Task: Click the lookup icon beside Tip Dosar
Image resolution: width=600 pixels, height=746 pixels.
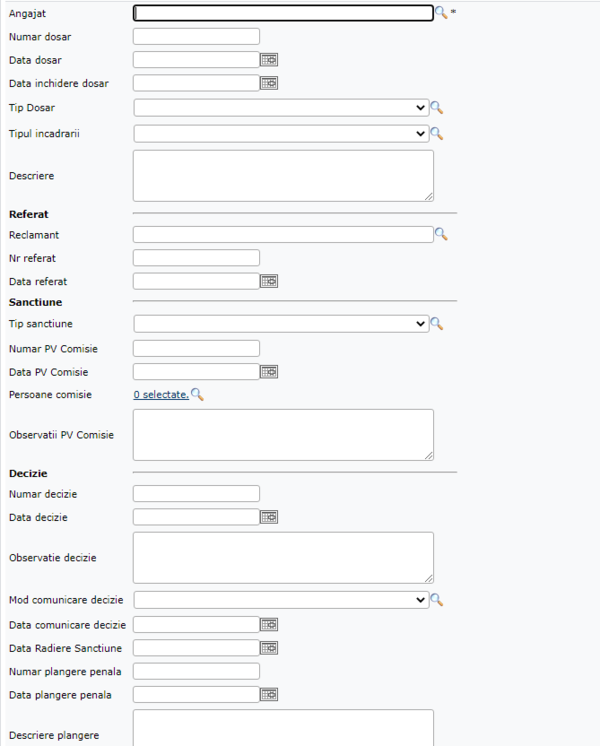Action: click(x=437, y=108)
